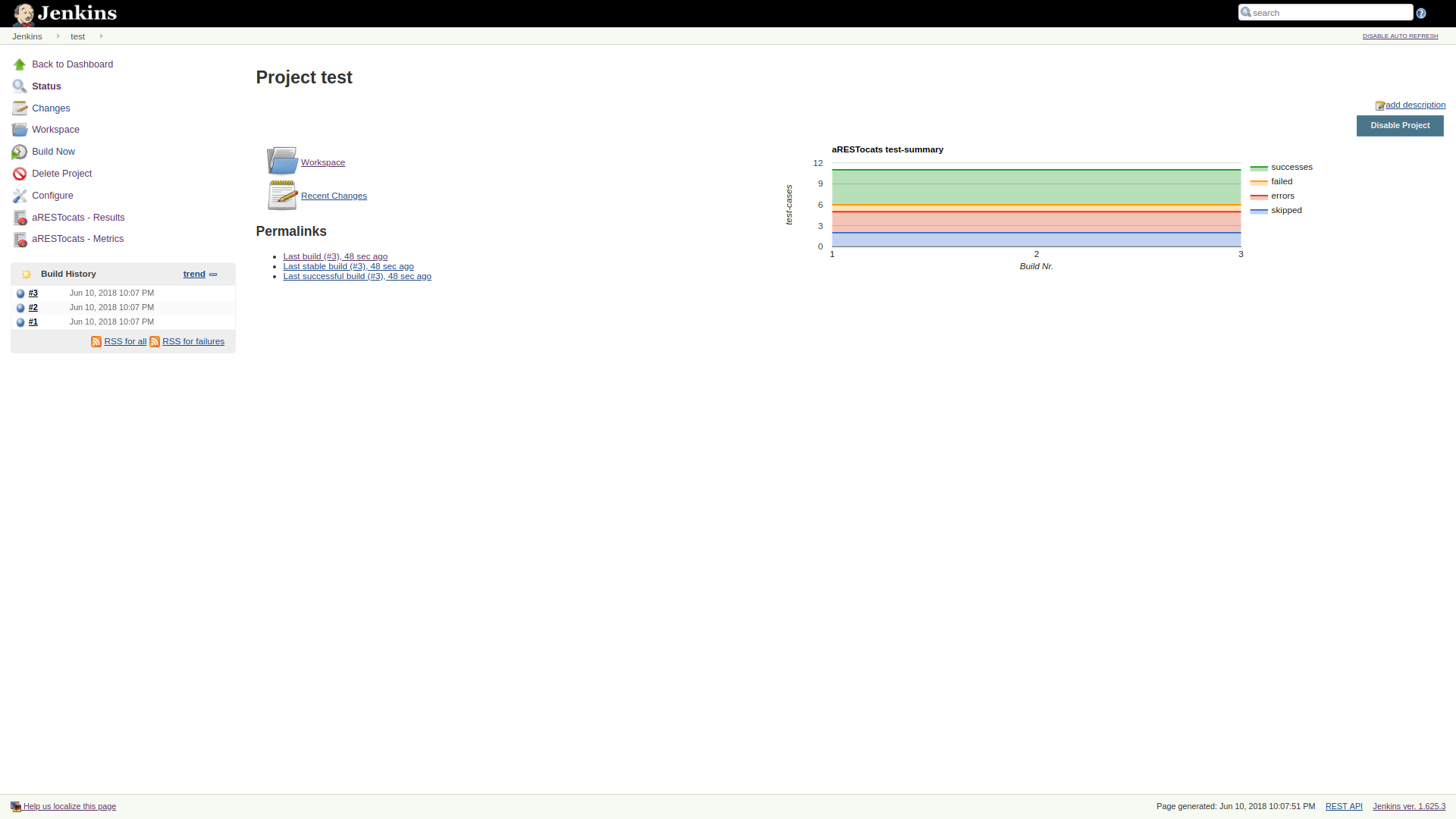Image resolution: width=1456 pixels, height=819 pixels.
Task: Expand the breadcrumb arrow after Jenkins
Action: [x=58, y=36]
